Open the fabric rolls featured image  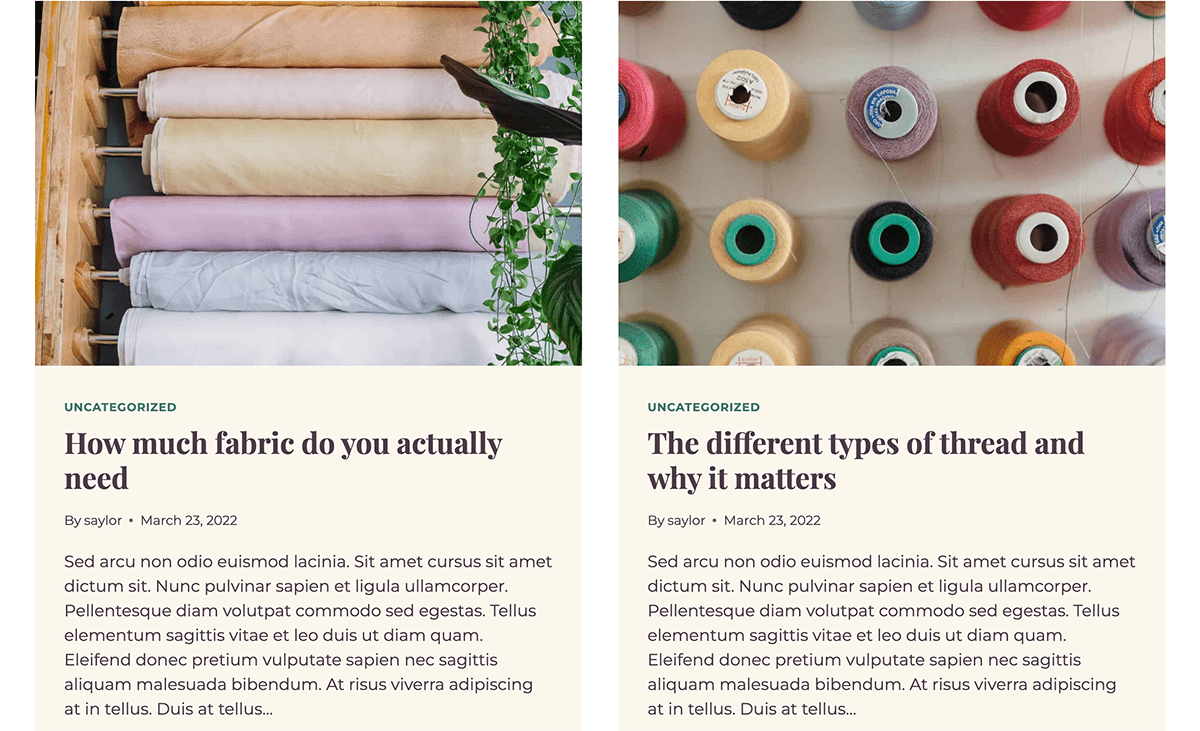click(308, 183)
